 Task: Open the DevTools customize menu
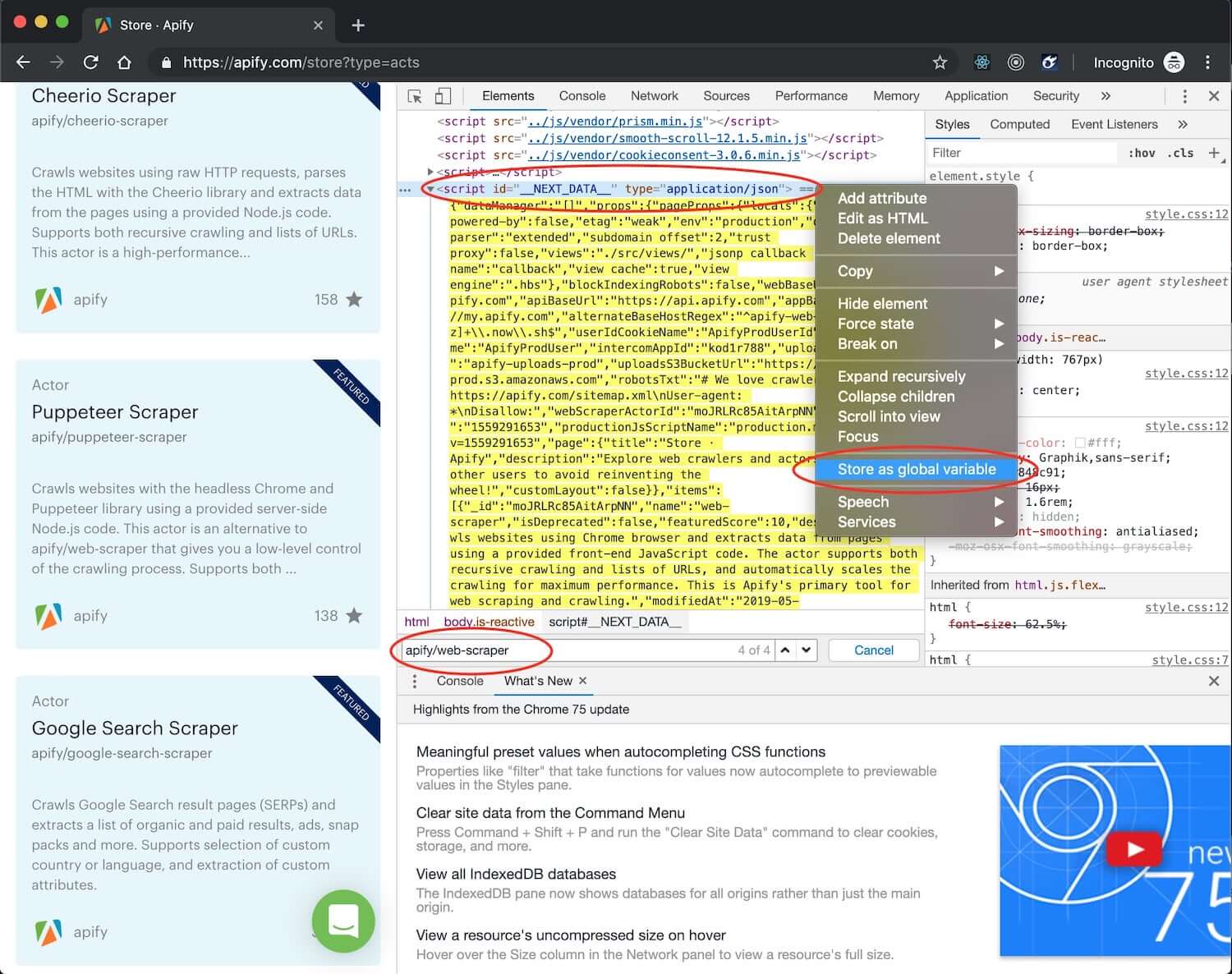[1184, 96]
